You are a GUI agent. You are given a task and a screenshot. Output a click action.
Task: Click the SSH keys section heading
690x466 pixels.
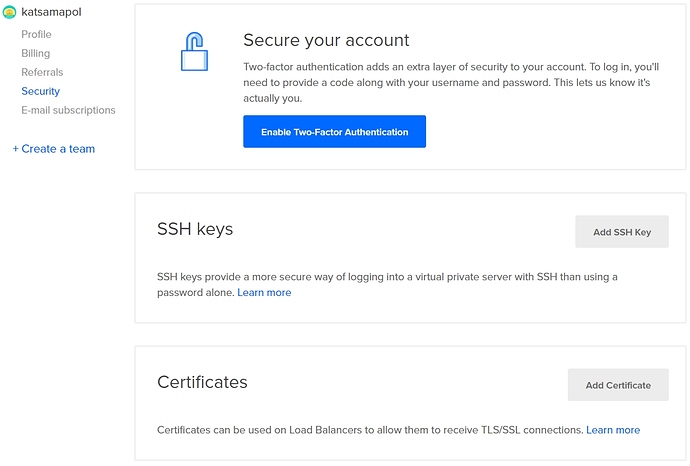(195, 229)
